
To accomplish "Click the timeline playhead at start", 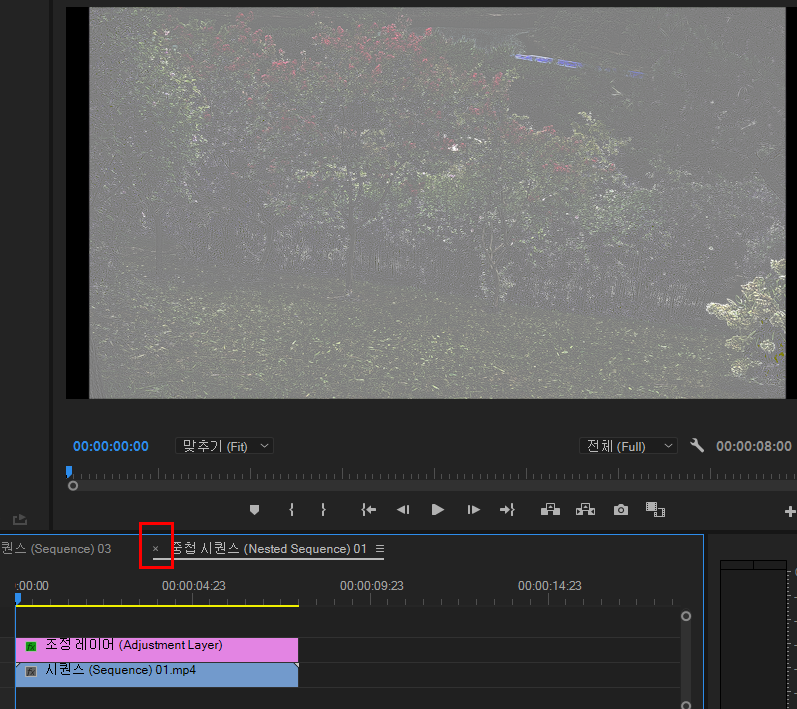I will coord(18,599).
